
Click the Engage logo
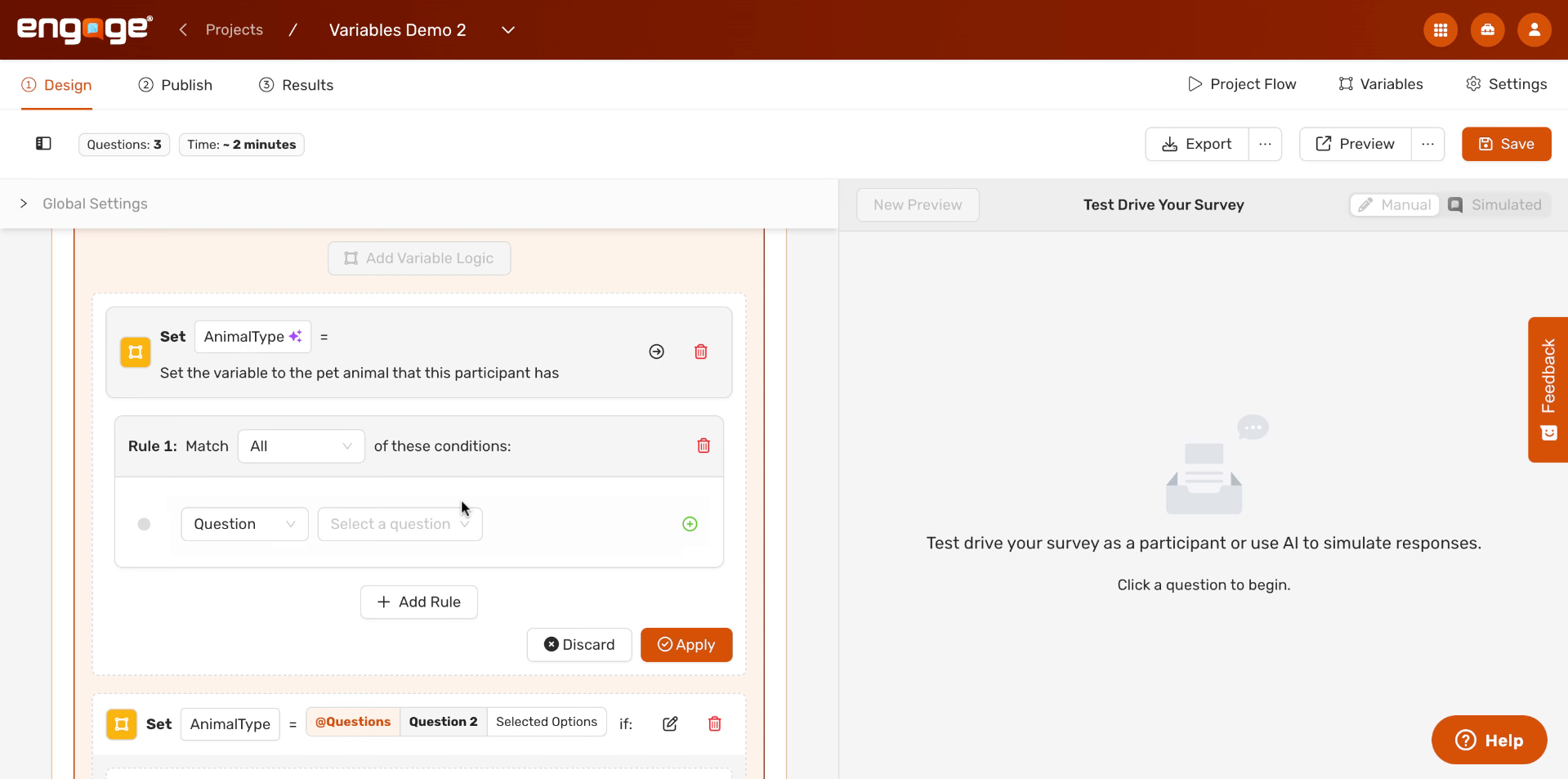pyautogui.click(x=85, y=29)
